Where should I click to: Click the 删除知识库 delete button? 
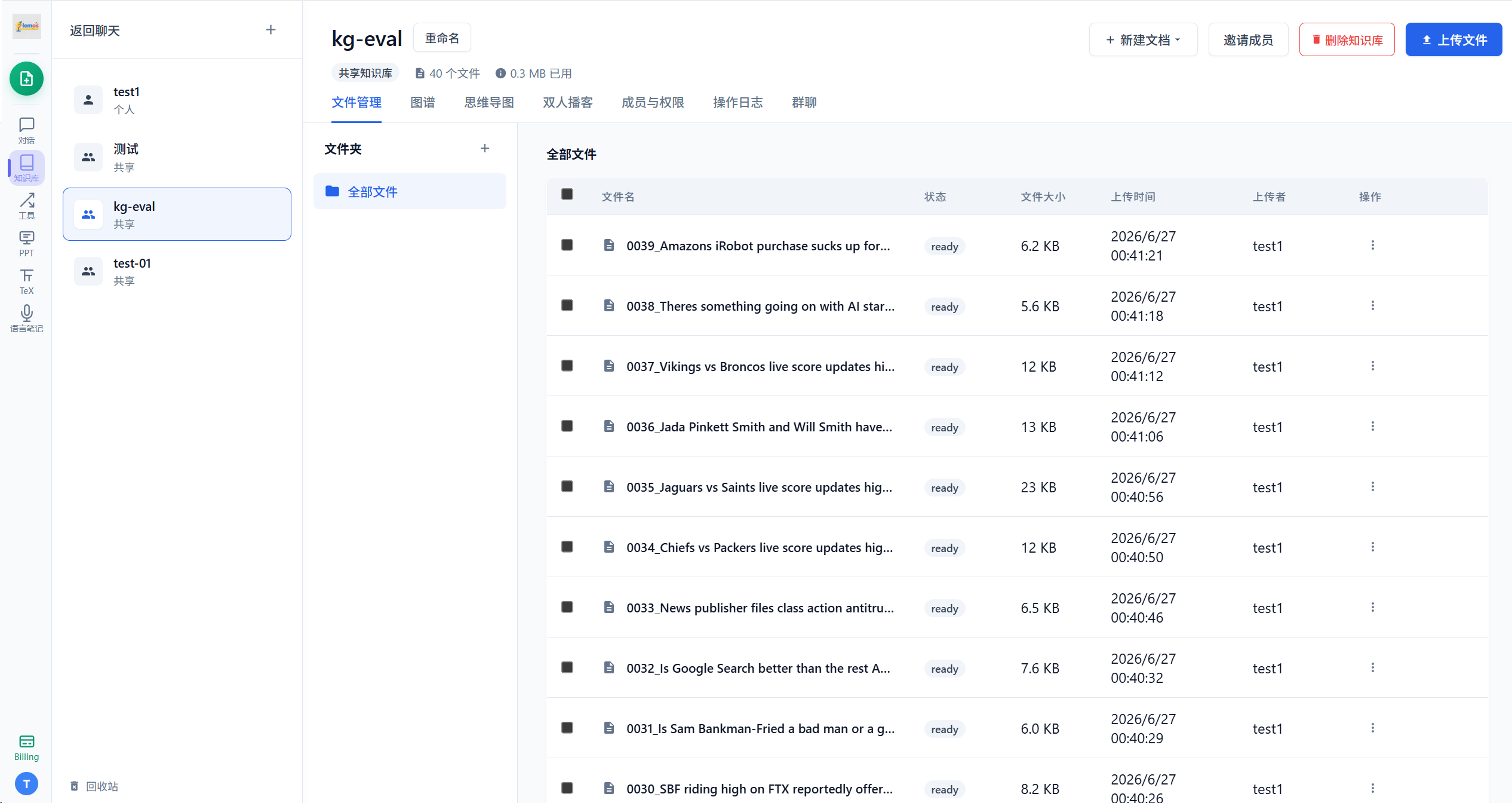click(1347, 39)
